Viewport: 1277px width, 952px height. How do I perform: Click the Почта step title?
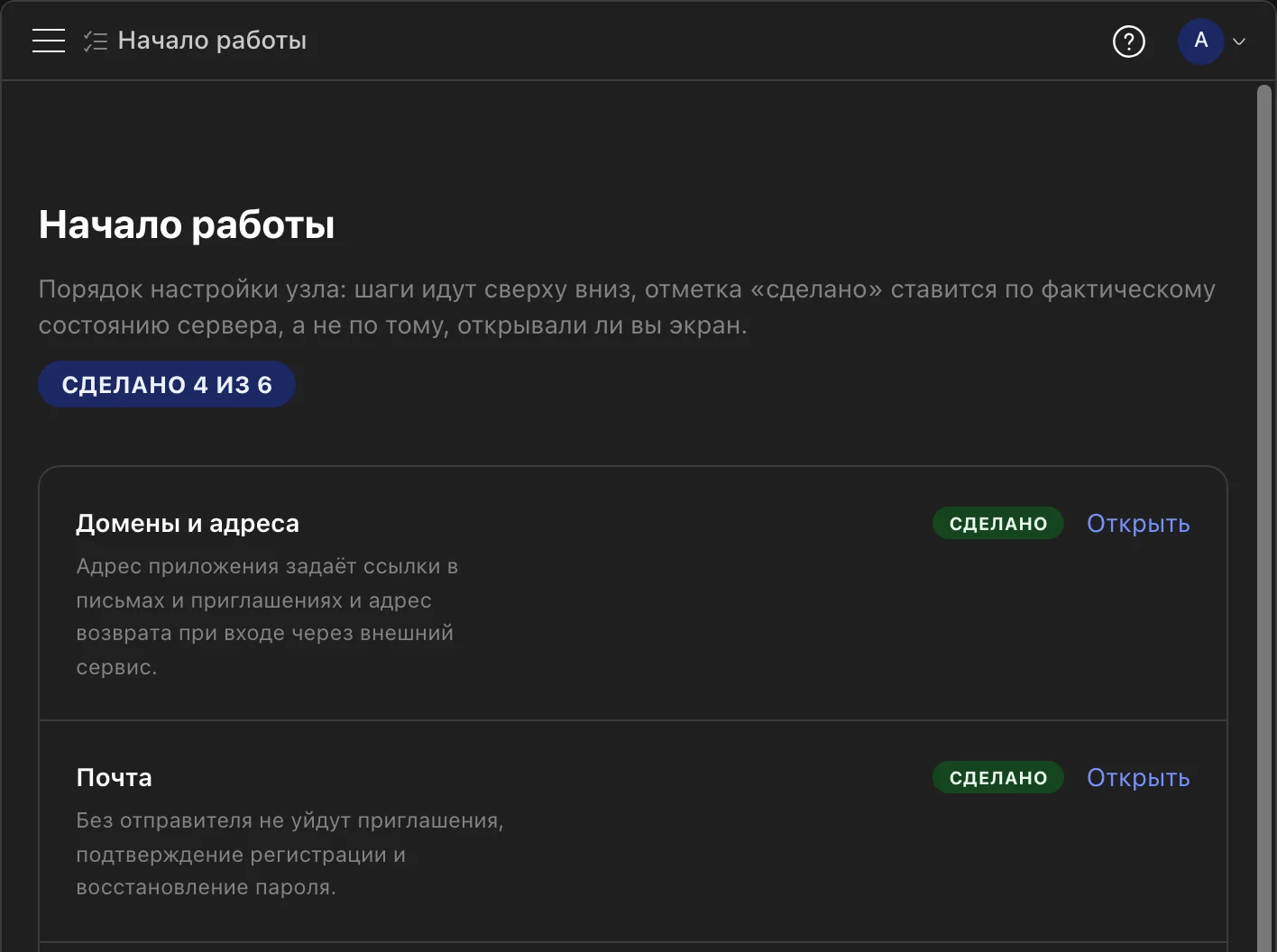pos(115,778)
